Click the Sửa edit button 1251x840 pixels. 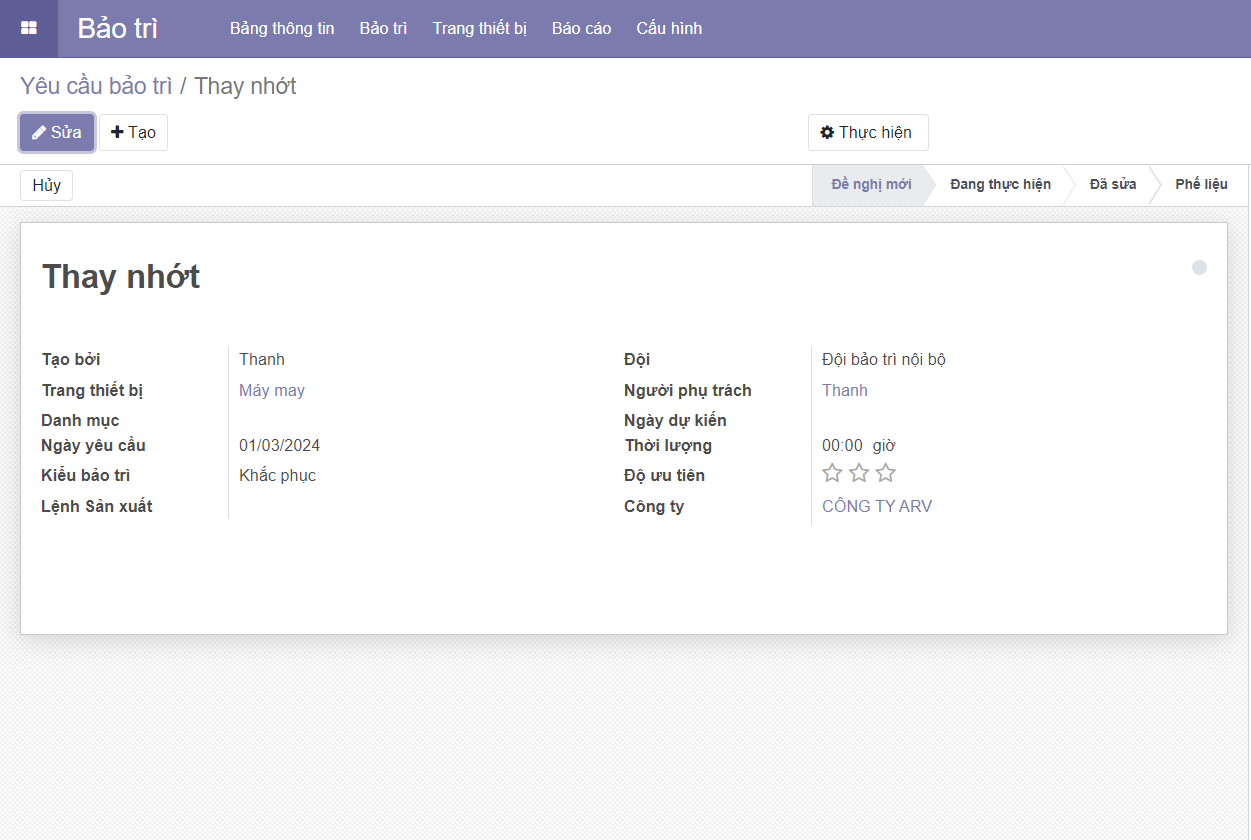click(57, 132)
